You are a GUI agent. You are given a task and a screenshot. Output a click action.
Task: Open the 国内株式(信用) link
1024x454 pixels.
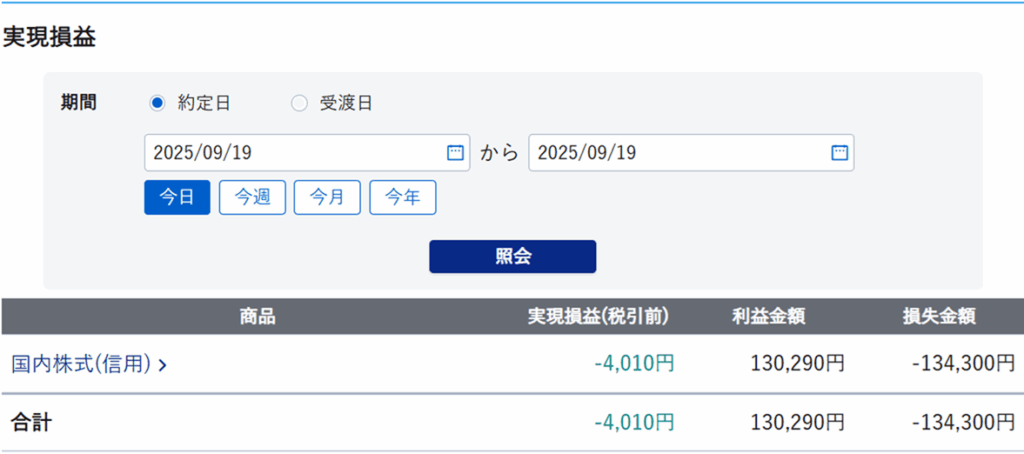tap(81, 364)
